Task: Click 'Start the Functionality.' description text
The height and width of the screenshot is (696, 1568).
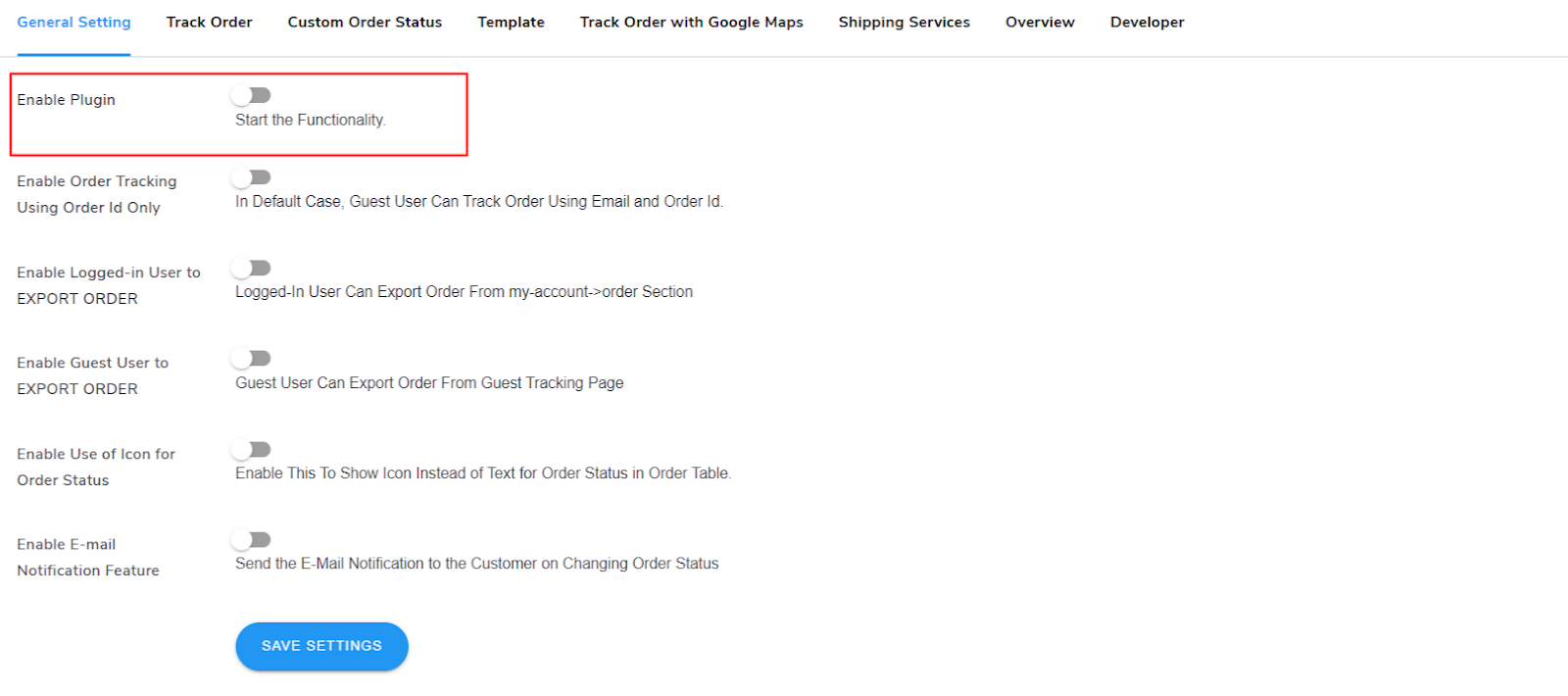Action: click(310, 120)
